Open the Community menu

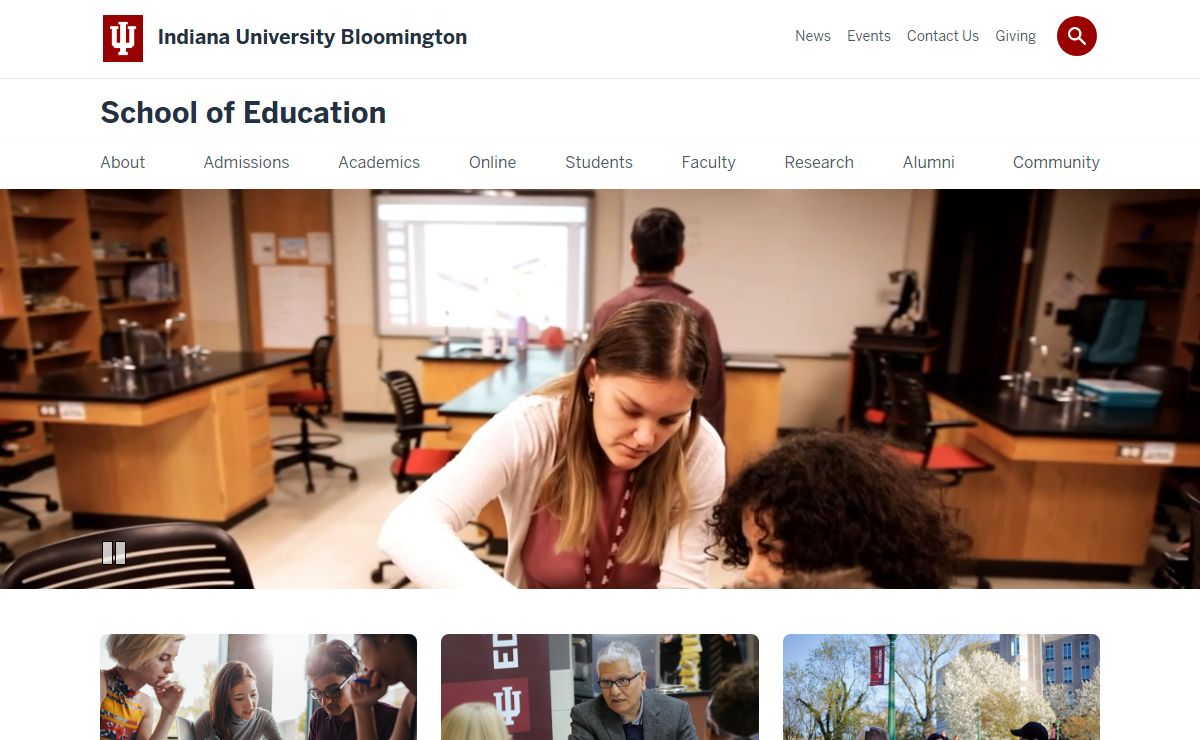click(x=1056, y=162)
